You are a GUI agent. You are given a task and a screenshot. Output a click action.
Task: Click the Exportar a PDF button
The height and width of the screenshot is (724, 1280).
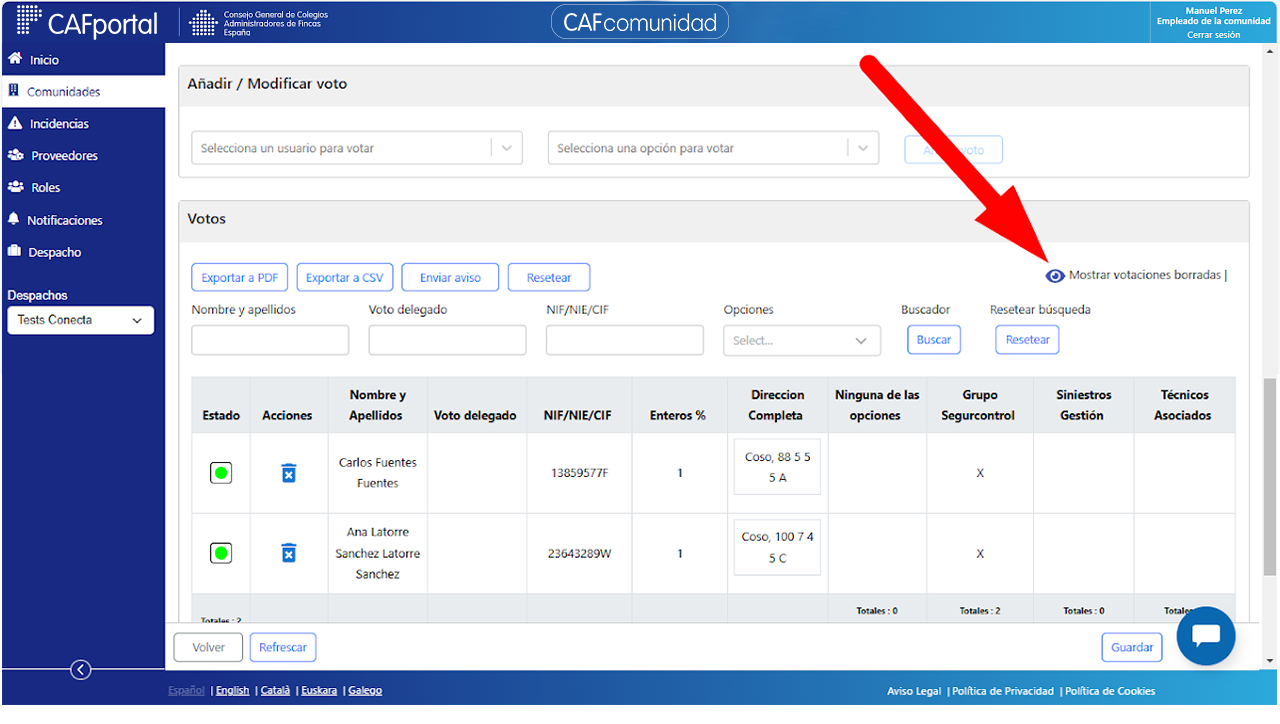coord(240,278)
